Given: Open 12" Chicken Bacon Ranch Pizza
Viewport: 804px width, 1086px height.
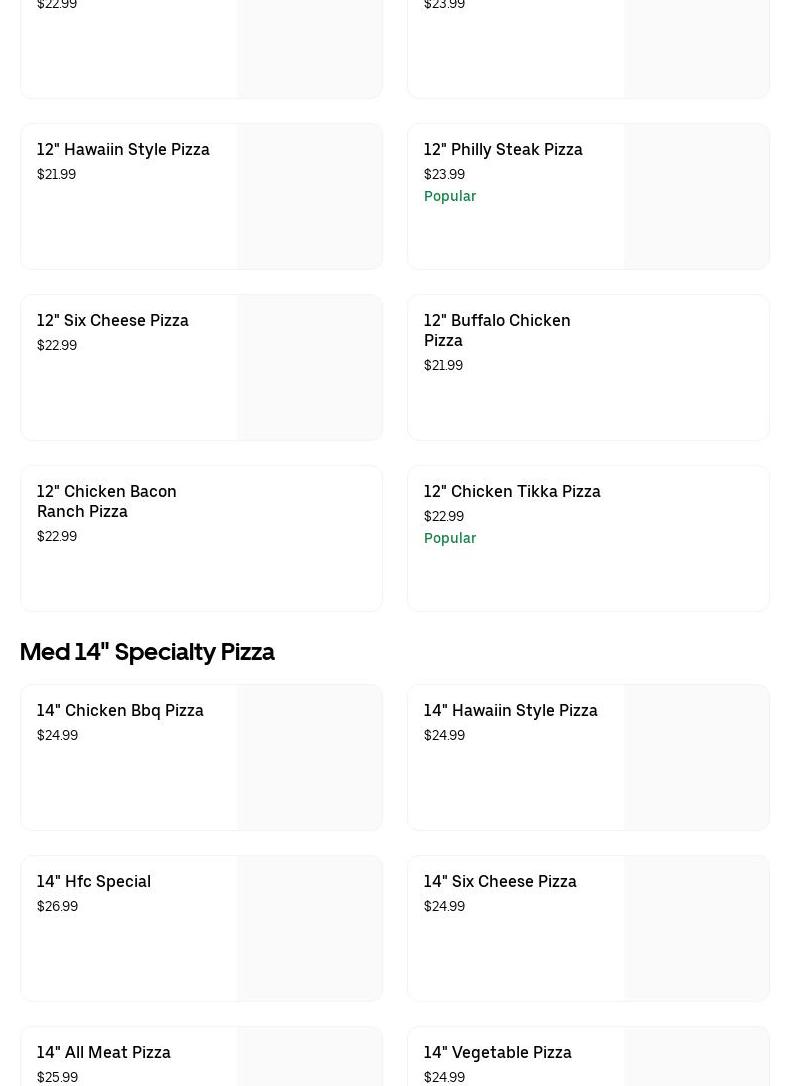Looking at the screenshot, I should click(107, 501).
